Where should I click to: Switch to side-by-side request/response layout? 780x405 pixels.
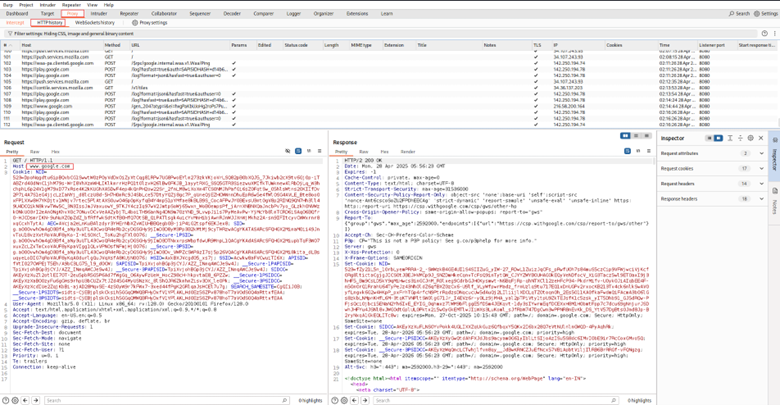(x=625, y=136)
